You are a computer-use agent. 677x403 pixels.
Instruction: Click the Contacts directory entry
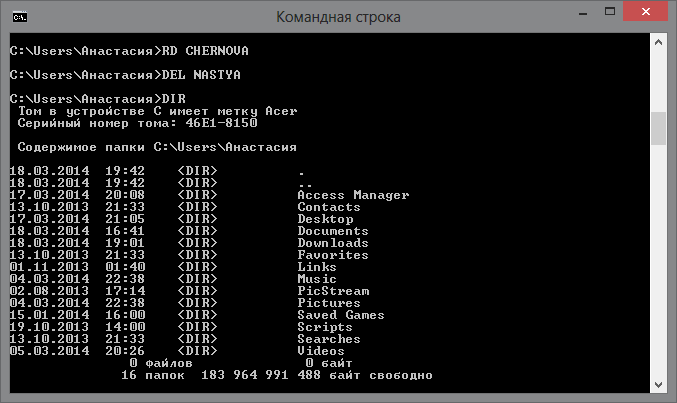click(x=329, y=207)
